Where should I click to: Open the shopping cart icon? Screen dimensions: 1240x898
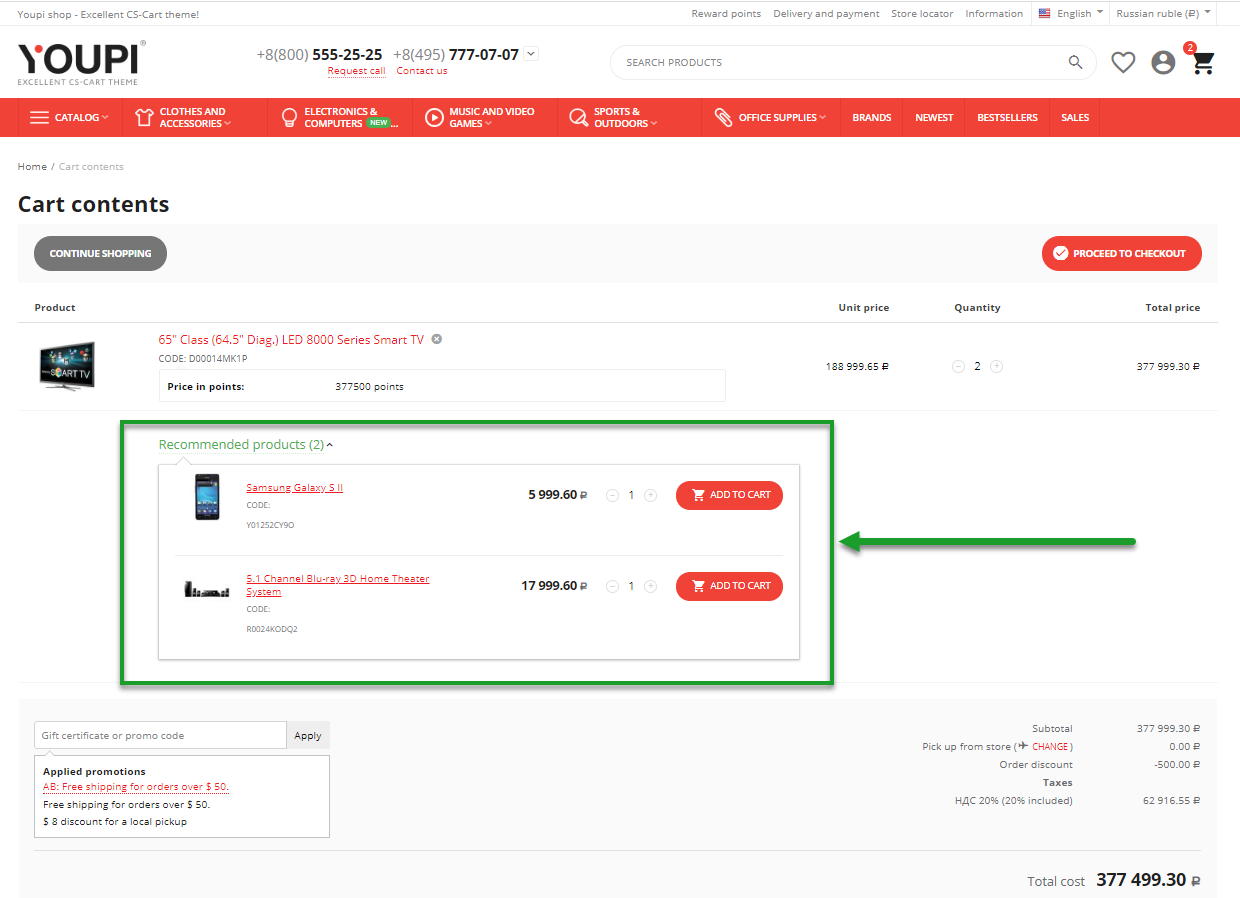(x=1203, y=63)
